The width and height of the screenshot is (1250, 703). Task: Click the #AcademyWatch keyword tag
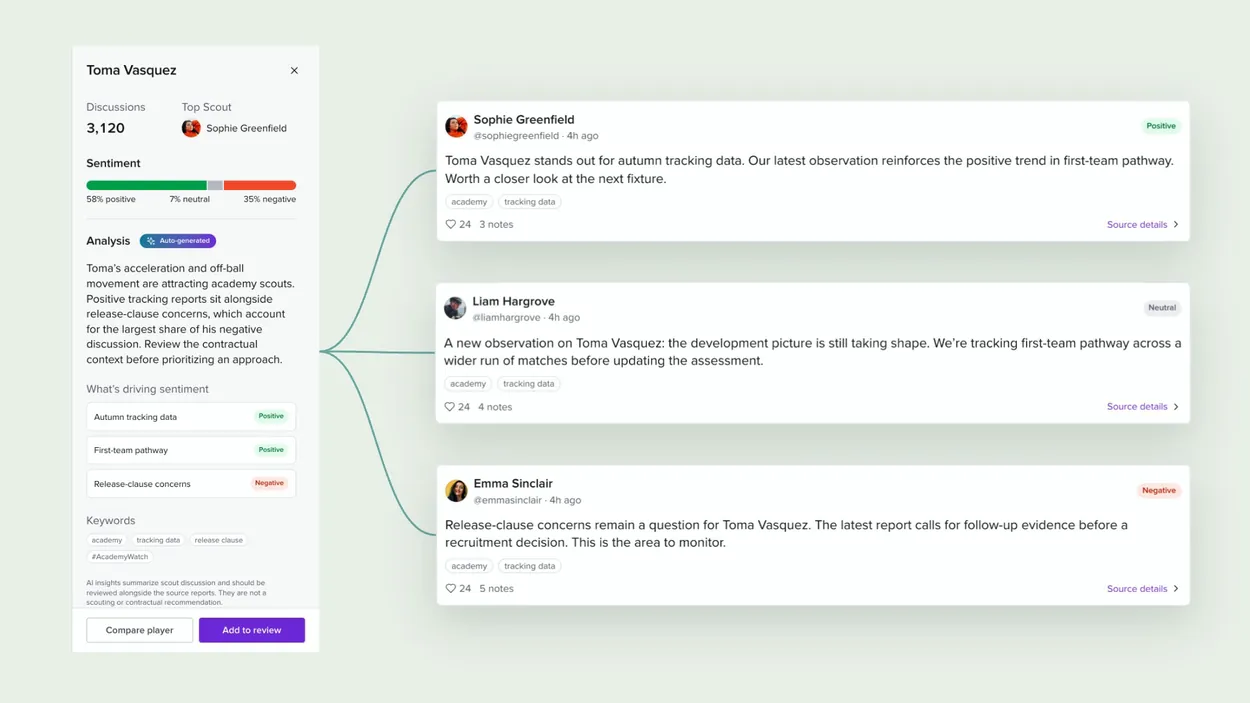[x=120, y=557]
